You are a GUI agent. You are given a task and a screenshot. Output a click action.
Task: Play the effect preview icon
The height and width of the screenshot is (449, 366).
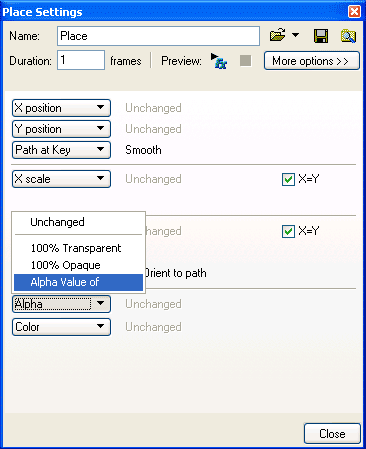[x=219, y=61]
